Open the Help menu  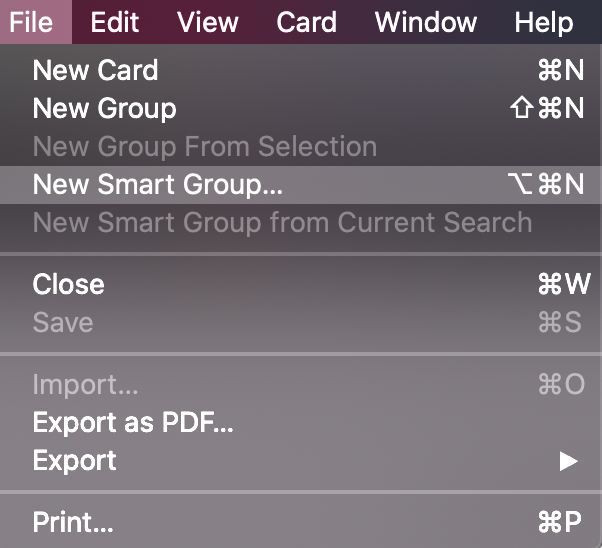(544, 21)
